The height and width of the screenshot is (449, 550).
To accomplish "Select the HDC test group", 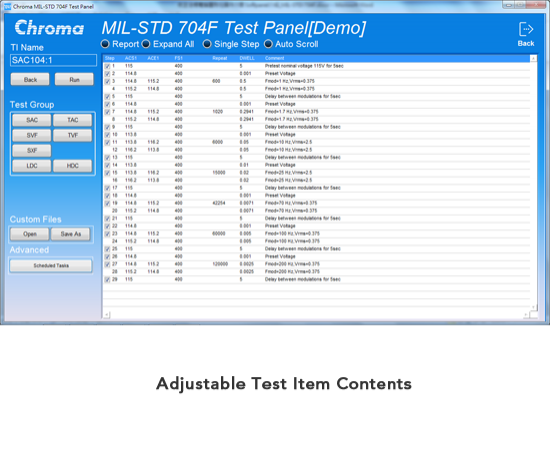I will click(x=73, y=166).
